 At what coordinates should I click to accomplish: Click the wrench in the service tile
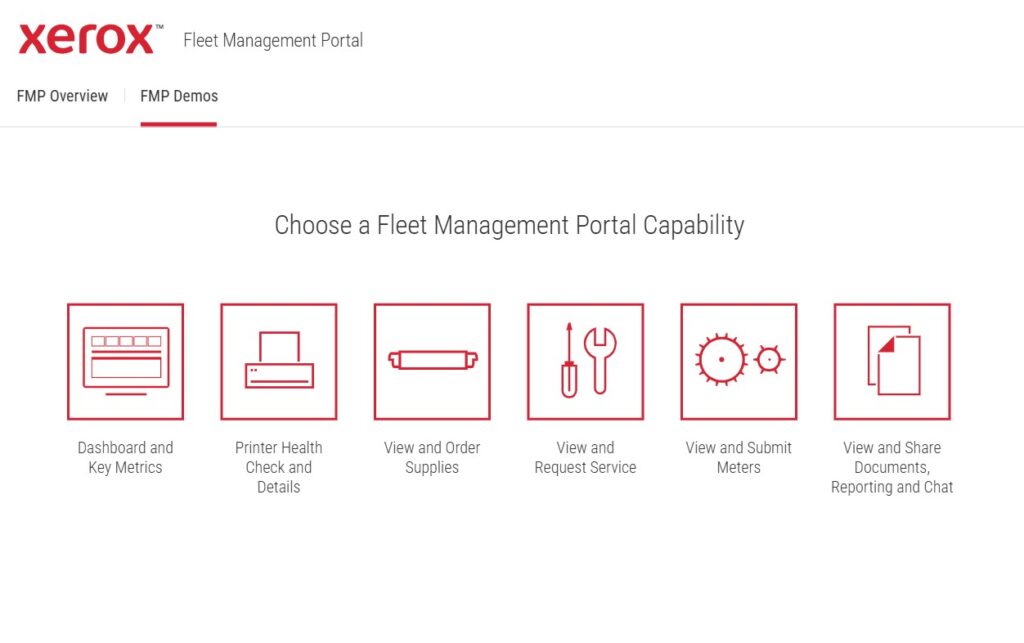tap(600, 360)
